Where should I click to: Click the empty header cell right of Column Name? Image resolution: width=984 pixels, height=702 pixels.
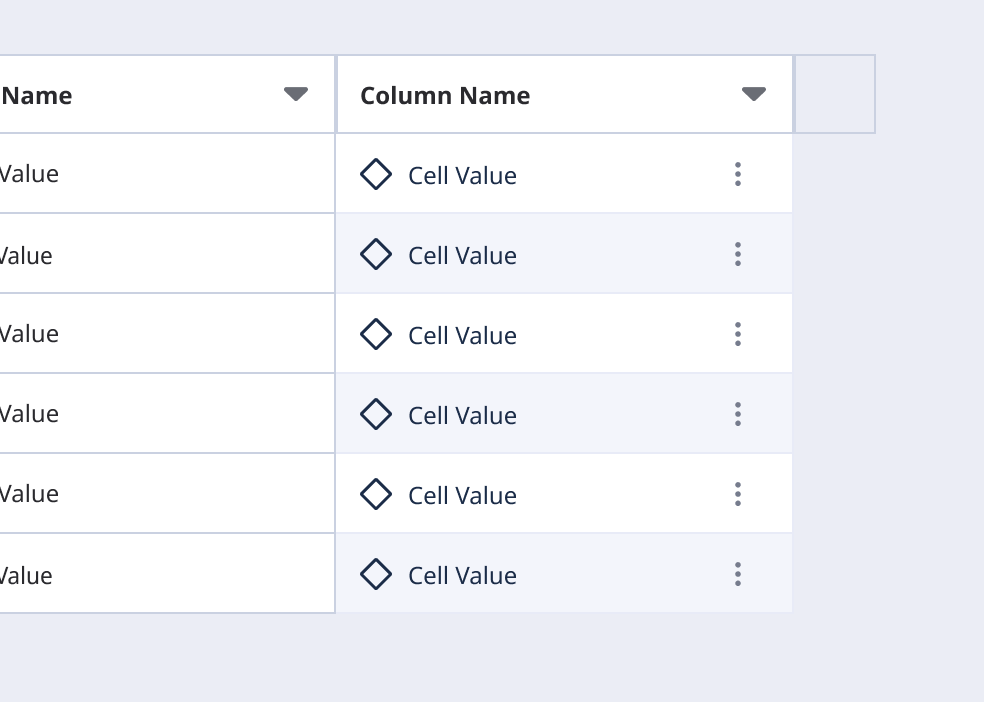tap(834, 94)
